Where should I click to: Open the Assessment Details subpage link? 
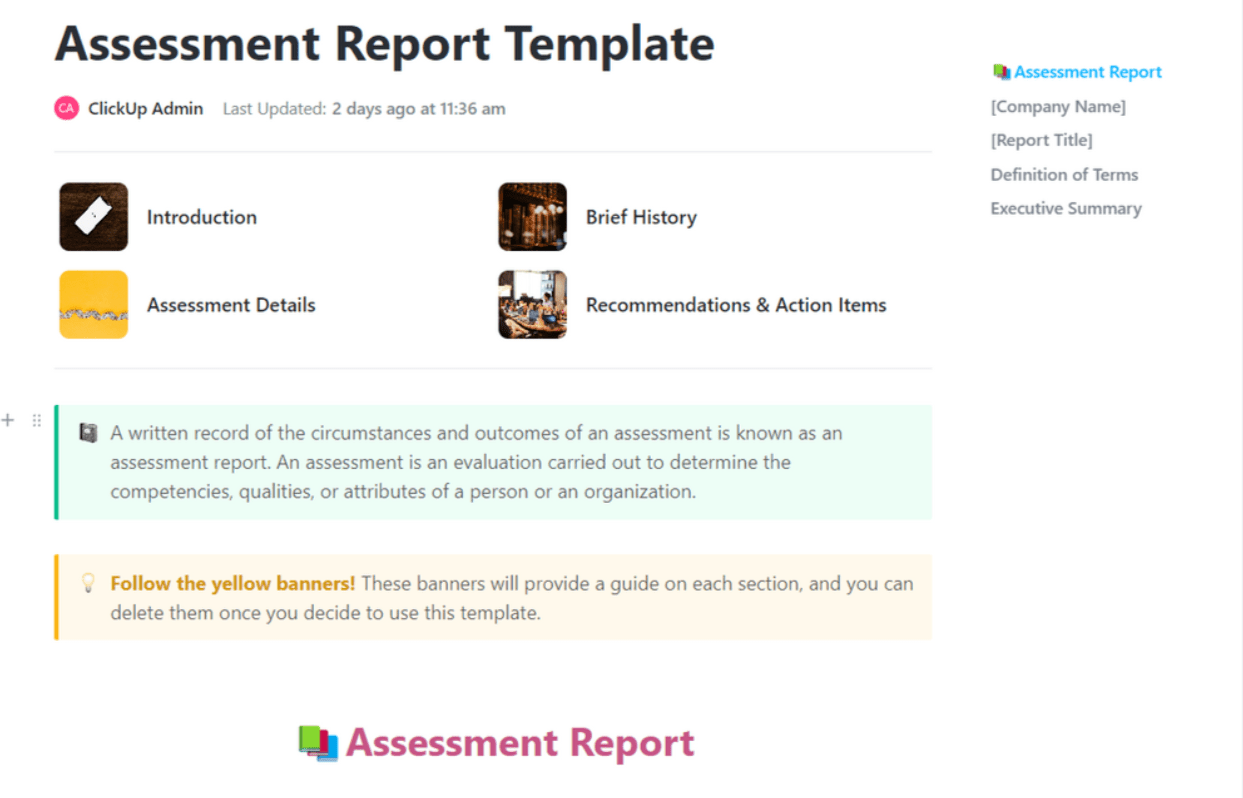pos(231,305)
